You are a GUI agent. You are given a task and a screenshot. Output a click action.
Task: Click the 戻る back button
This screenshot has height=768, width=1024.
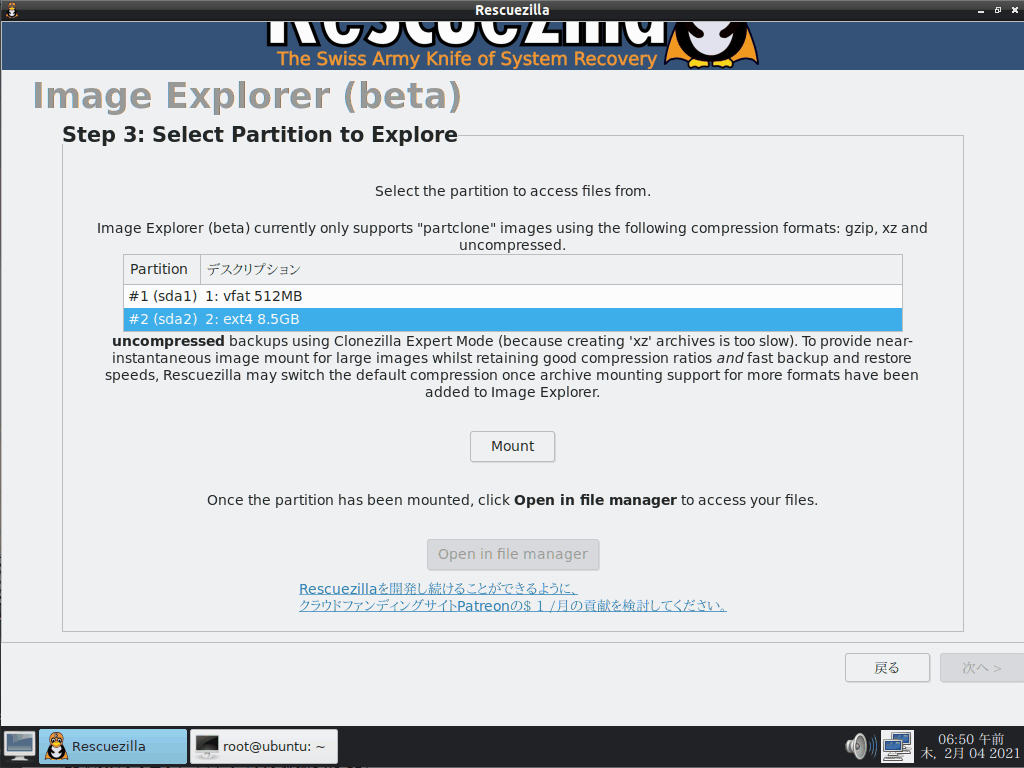point(887,667)
